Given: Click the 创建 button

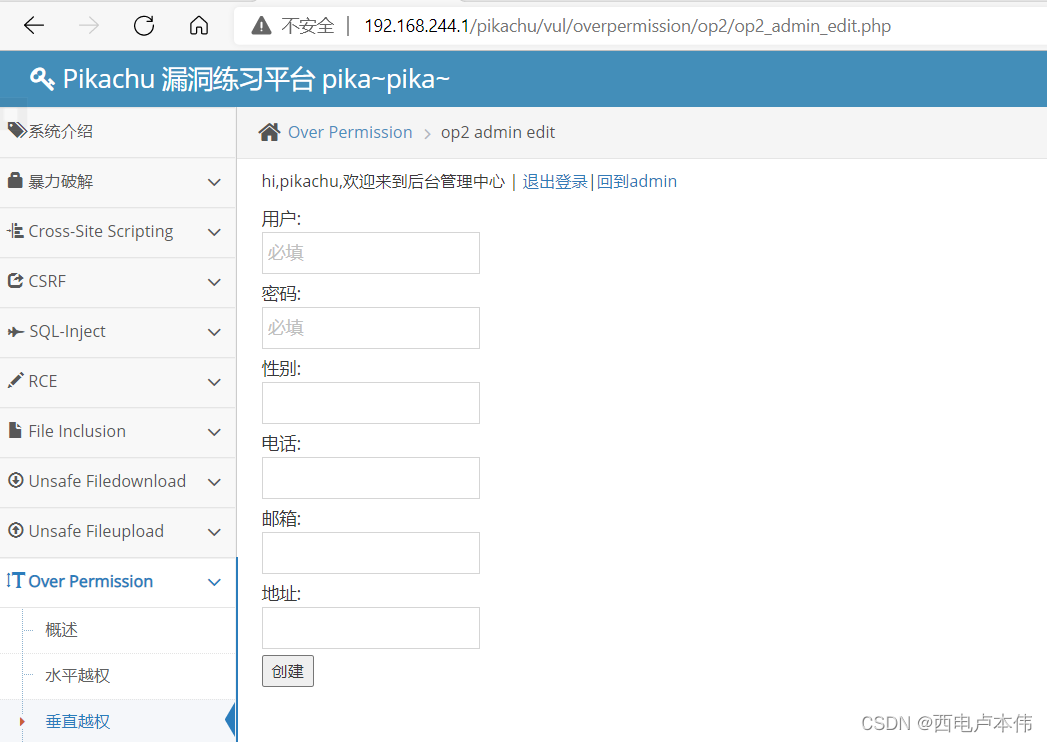Looking at the screenshot, I should (288, 671).
